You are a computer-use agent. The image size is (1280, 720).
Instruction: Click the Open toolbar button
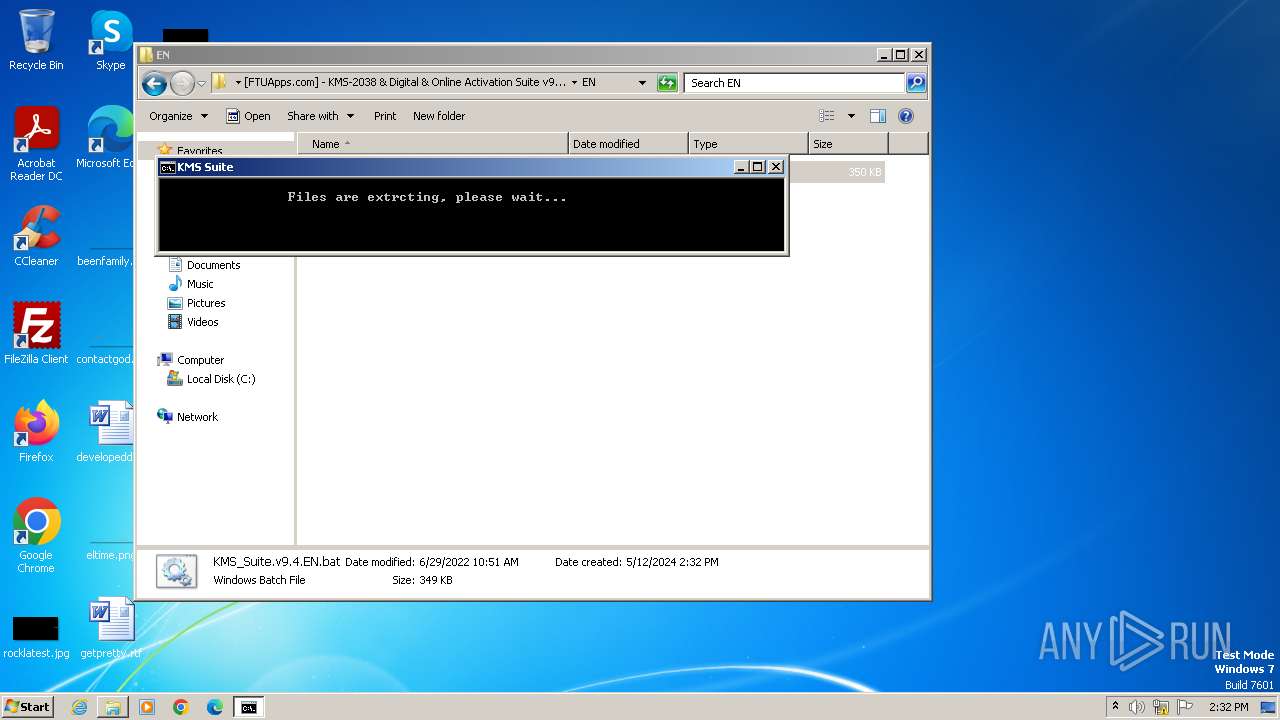[248, 116]
